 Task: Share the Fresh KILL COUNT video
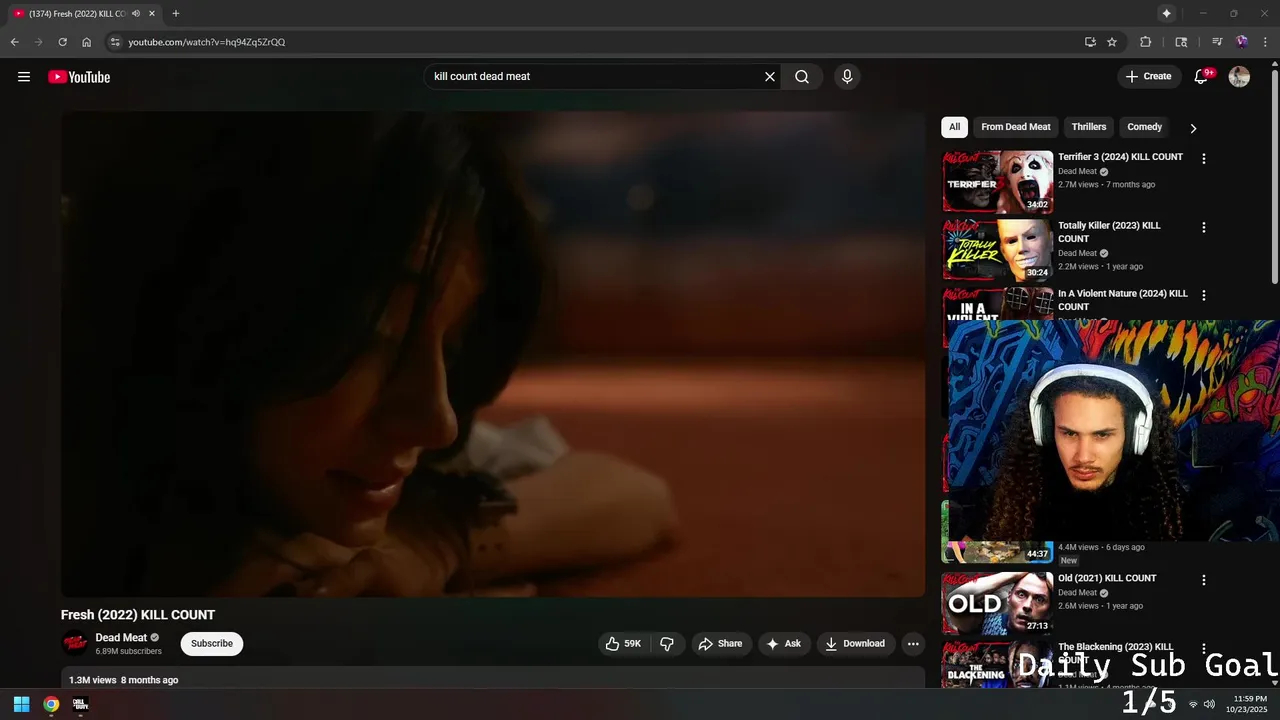click(x=720, y=644)
